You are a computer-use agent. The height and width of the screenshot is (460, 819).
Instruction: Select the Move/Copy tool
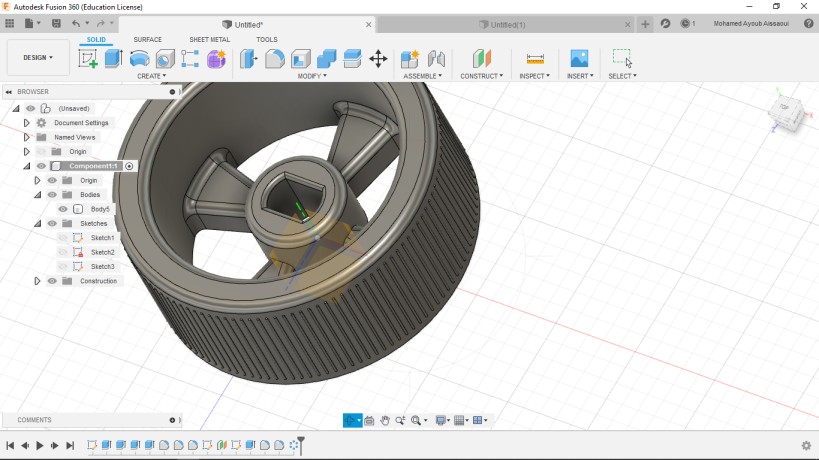coord(378,58)
